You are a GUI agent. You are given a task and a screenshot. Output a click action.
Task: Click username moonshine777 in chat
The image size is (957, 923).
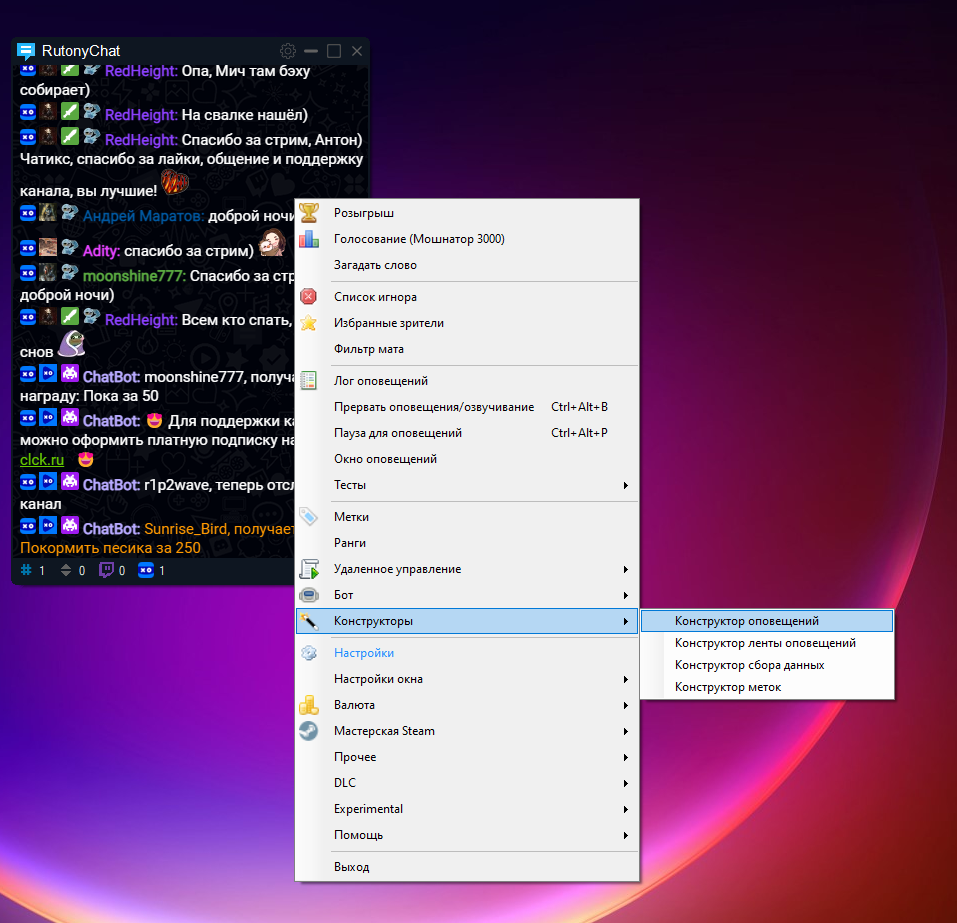point(134,276)
